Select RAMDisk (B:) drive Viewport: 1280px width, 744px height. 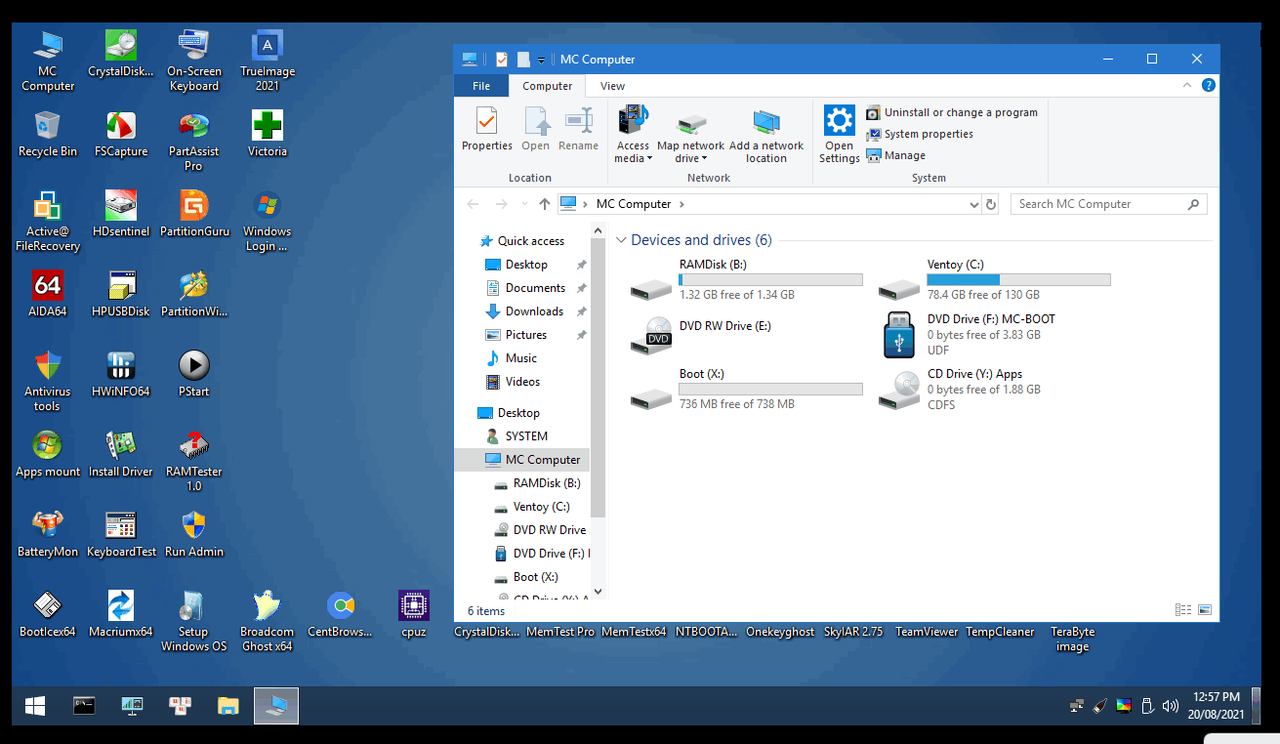coord(746,280)
